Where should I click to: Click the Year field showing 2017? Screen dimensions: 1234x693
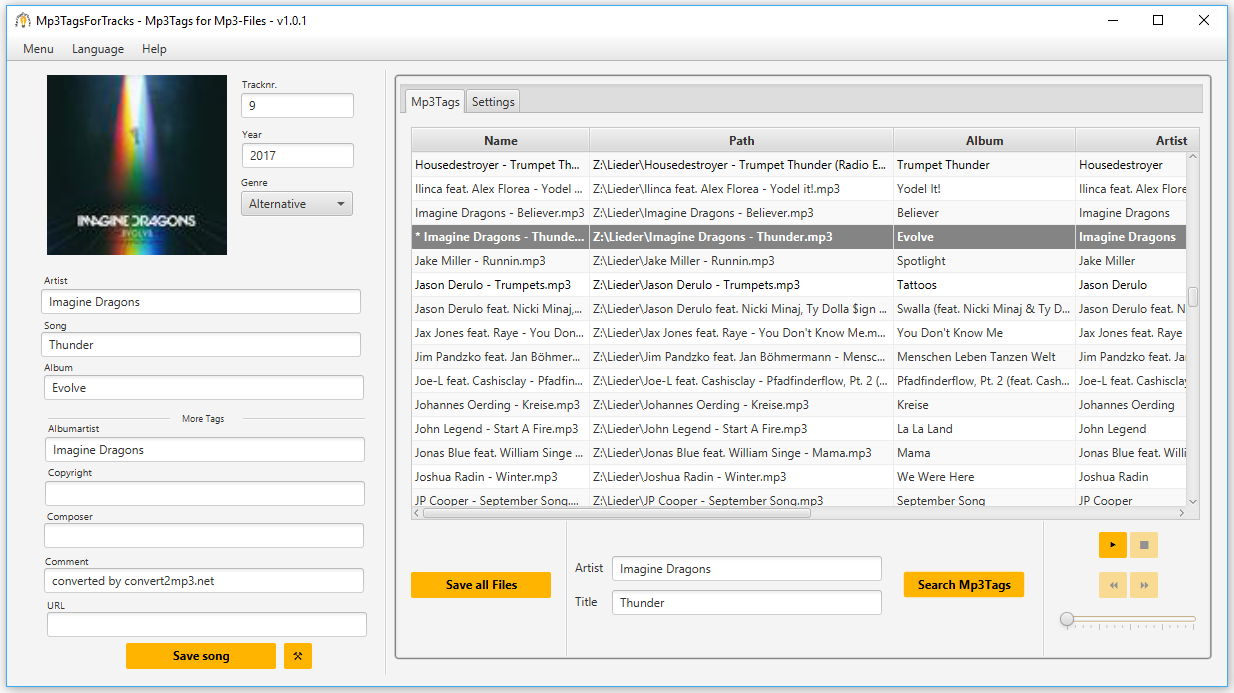point(297,155)
